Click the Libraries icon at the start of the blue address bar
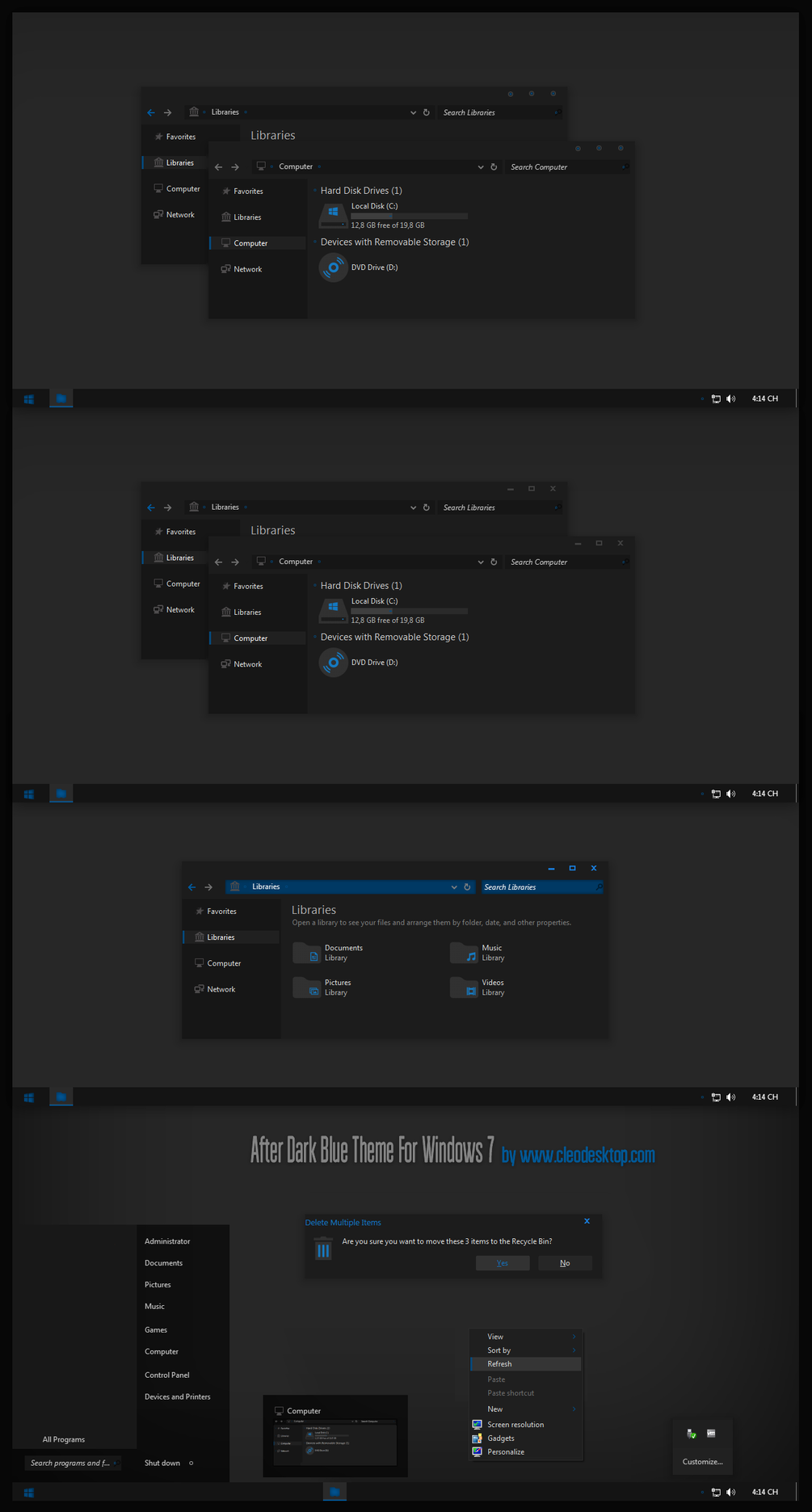Screen dimensions: 812x1512 [234, 887]
